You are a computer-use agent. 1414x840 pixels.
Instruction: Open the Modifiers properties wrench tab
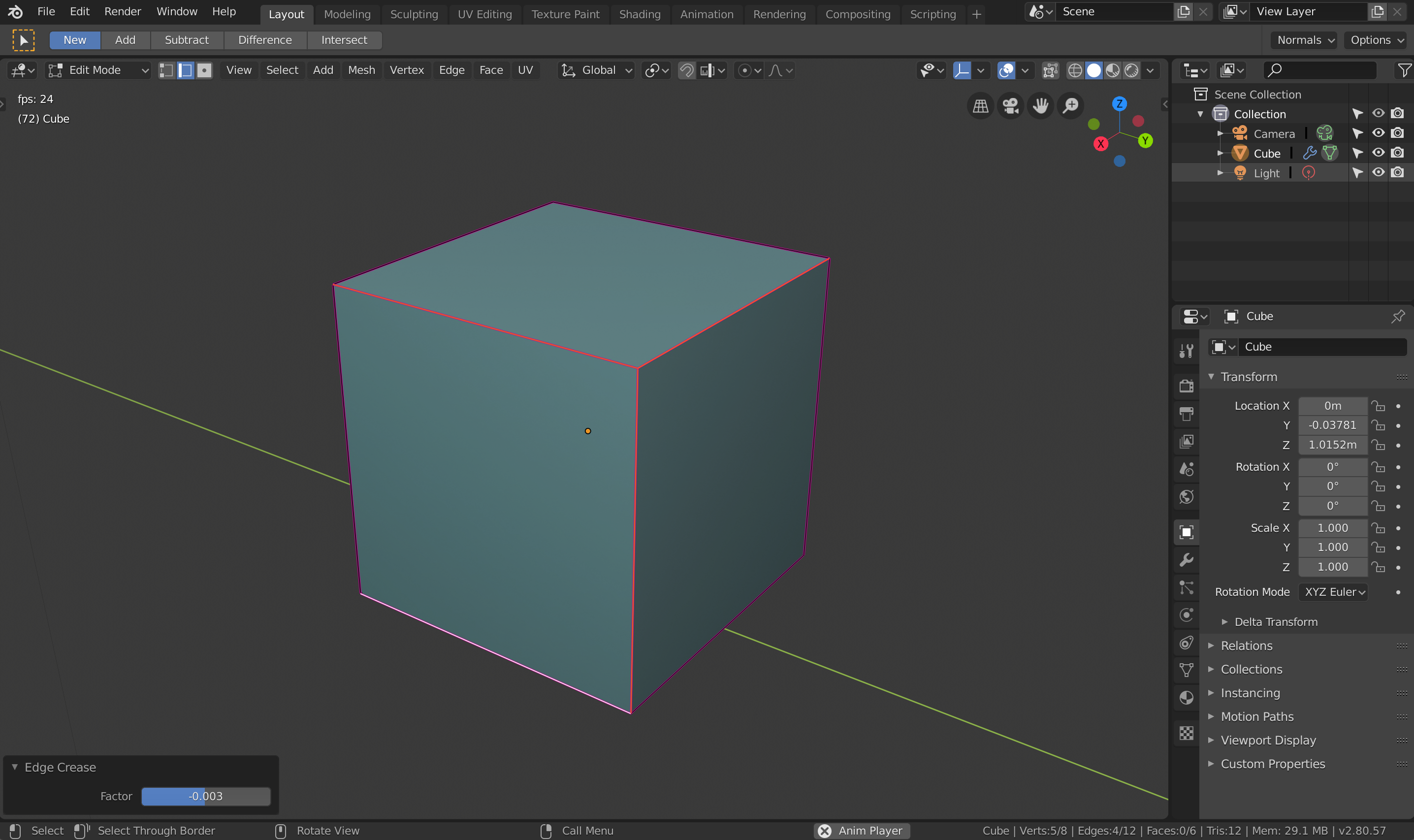point(1187,560)
